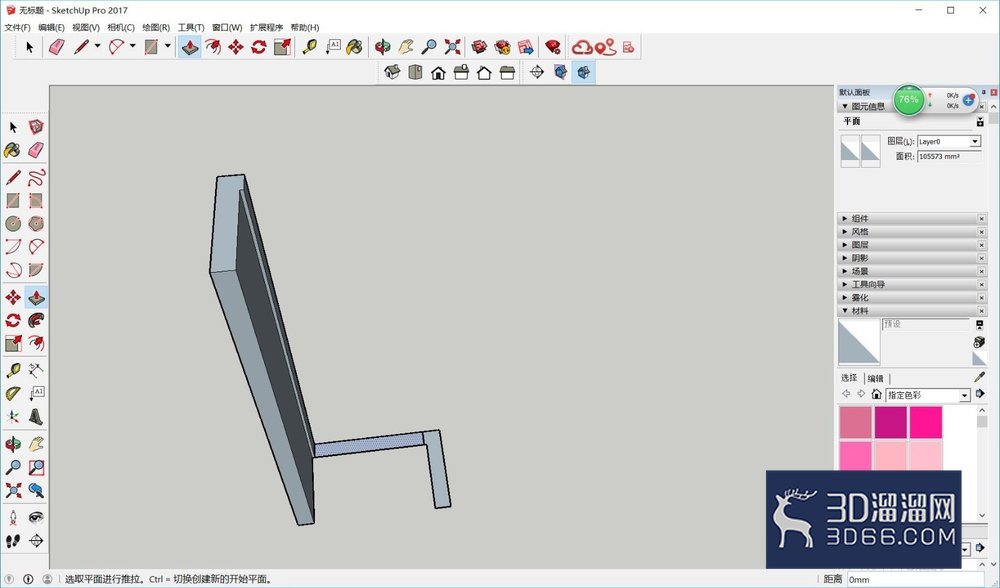Select the arrow Select tool in top toolbar
Screen dimensions: 1000x588
pos(29,47)
